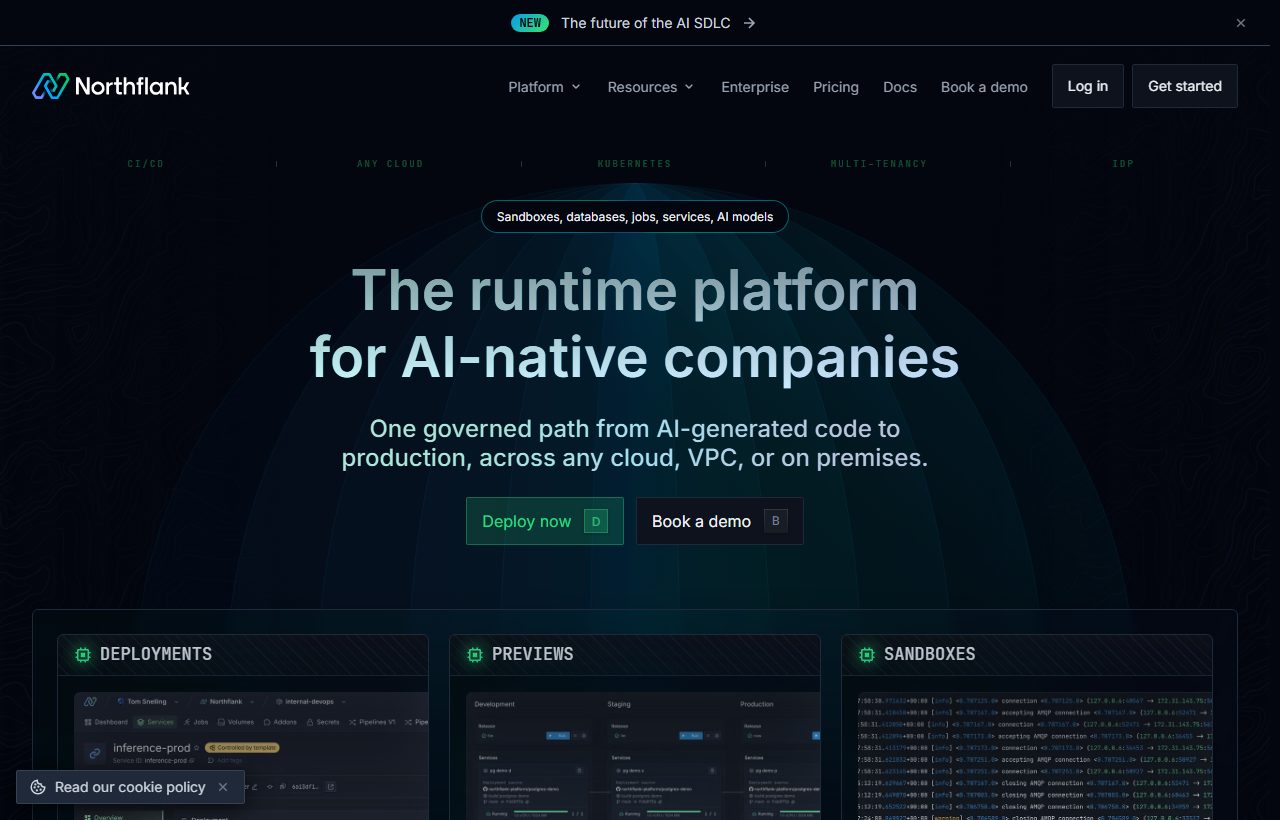The height and width of the screenshot is (820, 1280).
Task: Click the link icon beside inference-prod
Action: [96, 753]
